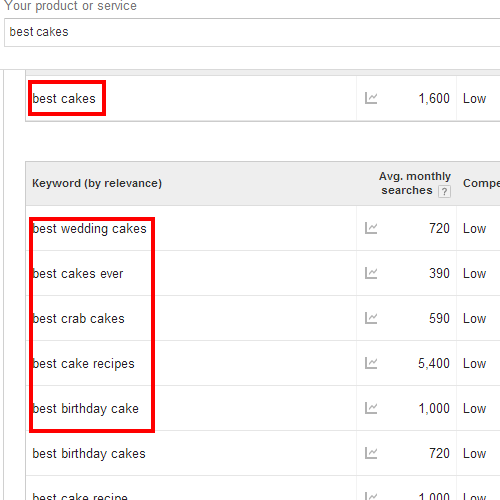Select the best wedding cakes keyword

[89, 229]
